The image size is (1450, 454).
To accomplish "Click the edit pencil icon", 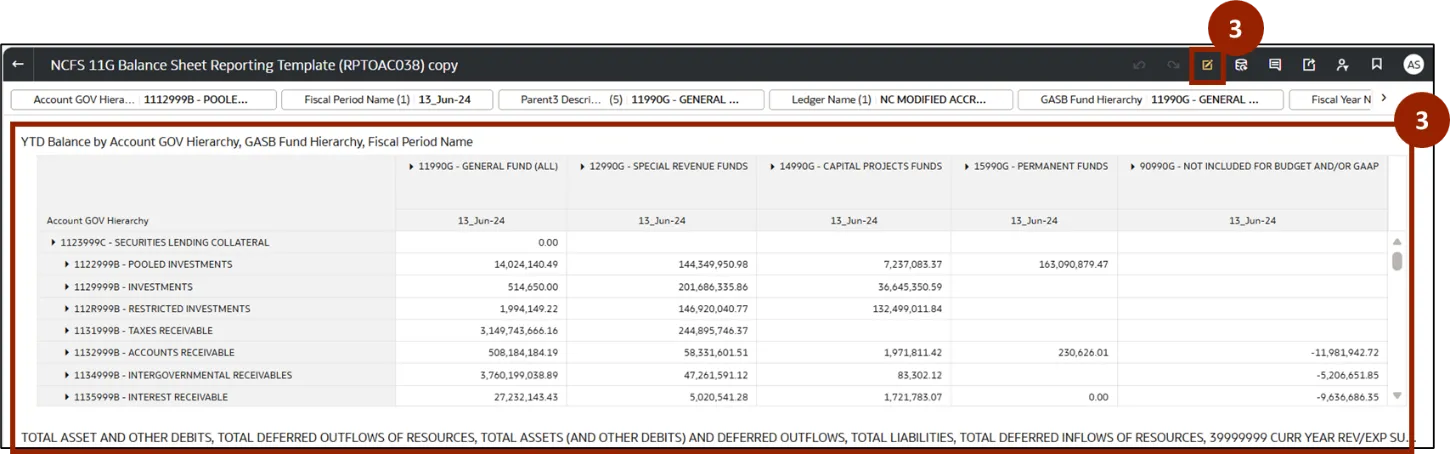I will pos(1207,65).
